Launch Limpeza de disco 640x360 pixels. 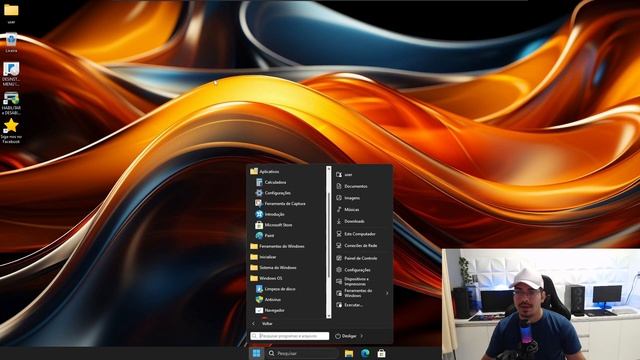(276, 289)
